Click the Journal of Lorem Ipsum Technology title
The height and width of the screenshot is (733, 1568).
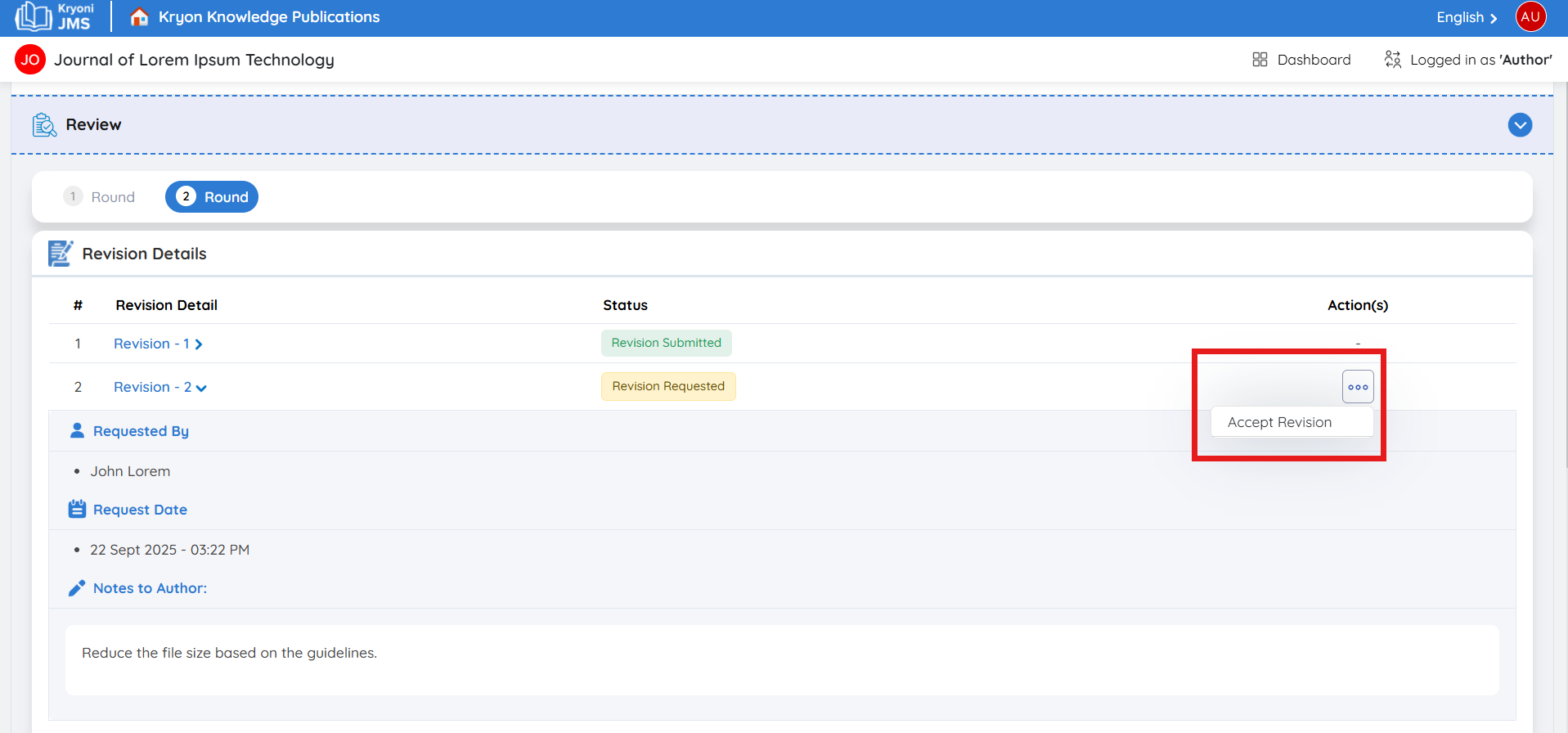click(x=194, y=60)
